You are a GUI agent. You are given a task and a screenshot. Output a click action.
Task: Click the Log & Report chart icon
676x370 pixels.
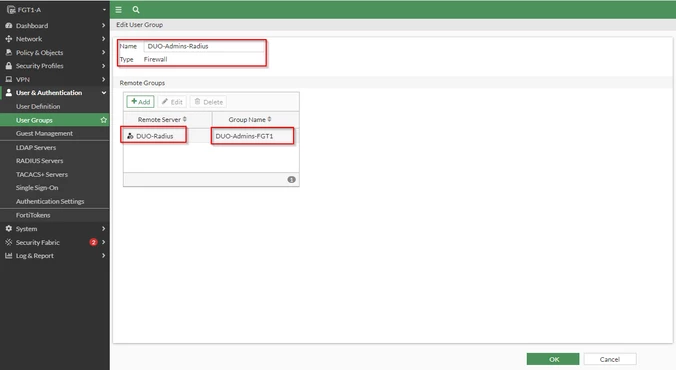pyautogui.click(x=8, y=255)
